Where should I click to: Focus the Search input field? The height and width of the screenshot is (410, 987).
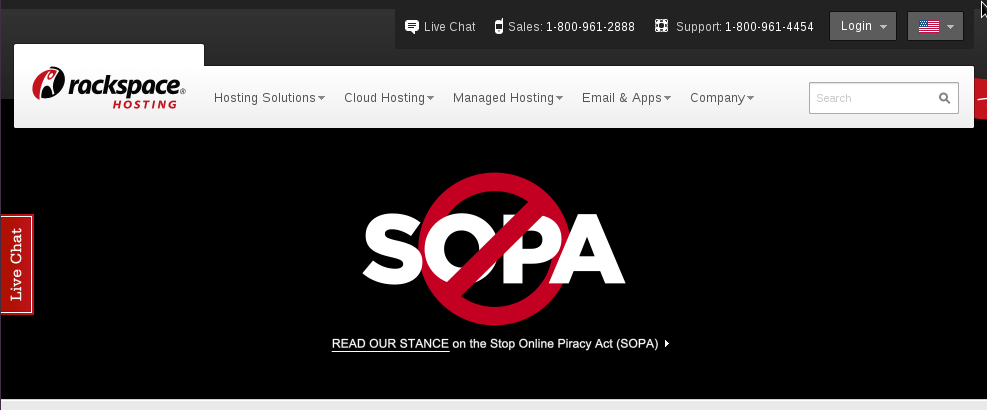[872, 98]
